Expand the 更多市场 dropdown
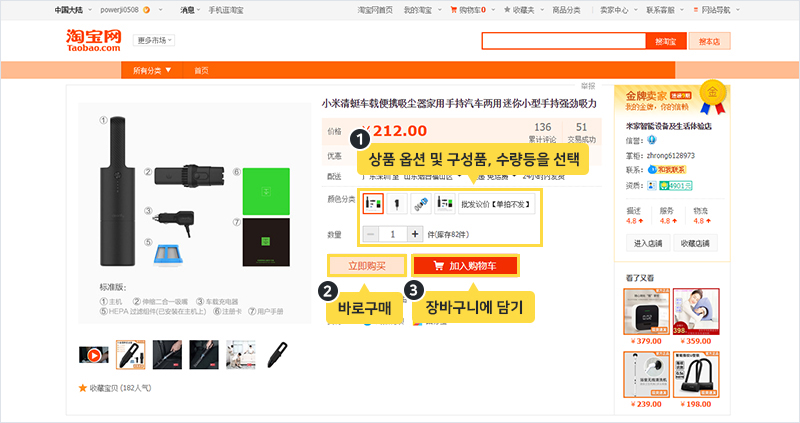800x423 pixels. click(154, 40)
